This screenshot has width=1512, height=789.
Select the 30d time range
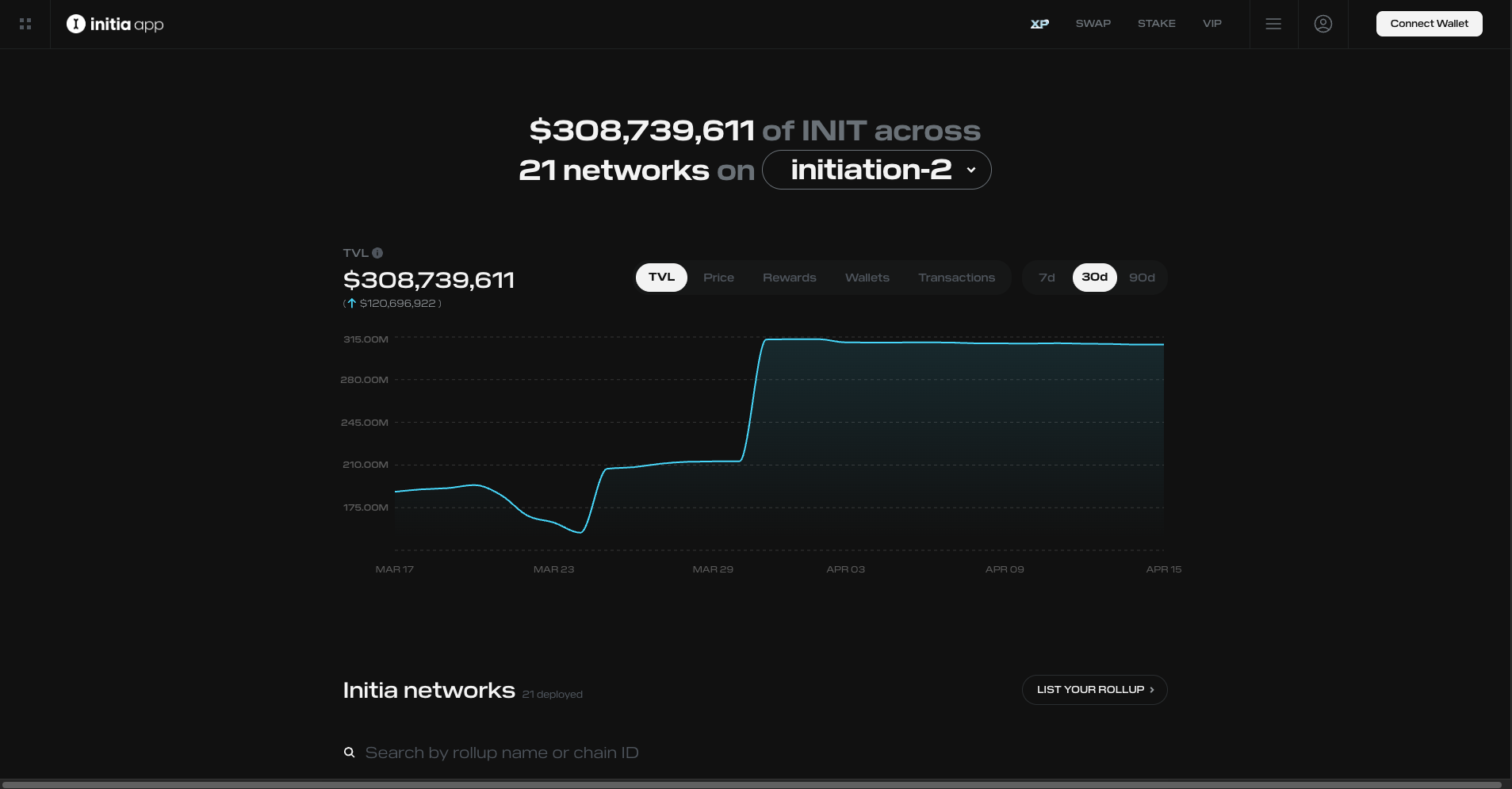(1095, 278)
